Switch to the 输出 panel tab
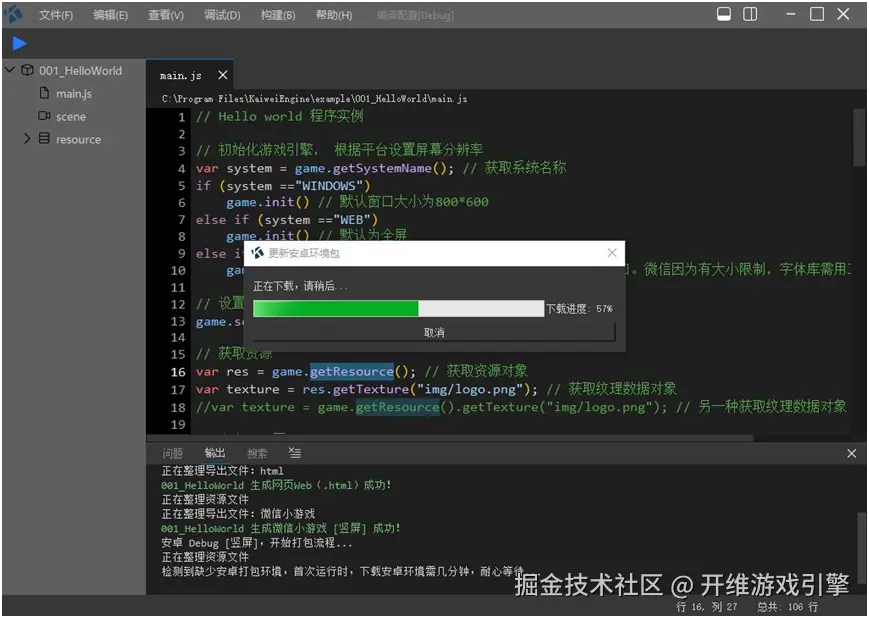 coord(214,453)
